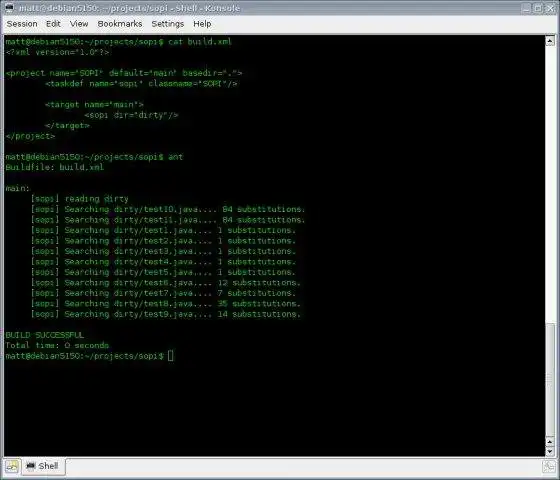Click the close-session icon at the tab bar's right end
The height and width of the screenshot is (480, 560).
548,466
